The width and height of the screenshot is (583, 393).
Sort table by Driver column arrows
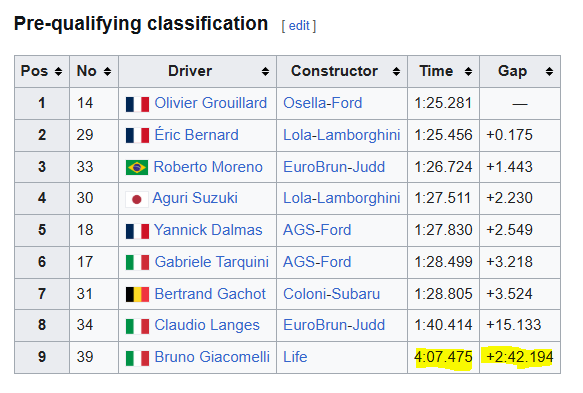click(265, 71)
